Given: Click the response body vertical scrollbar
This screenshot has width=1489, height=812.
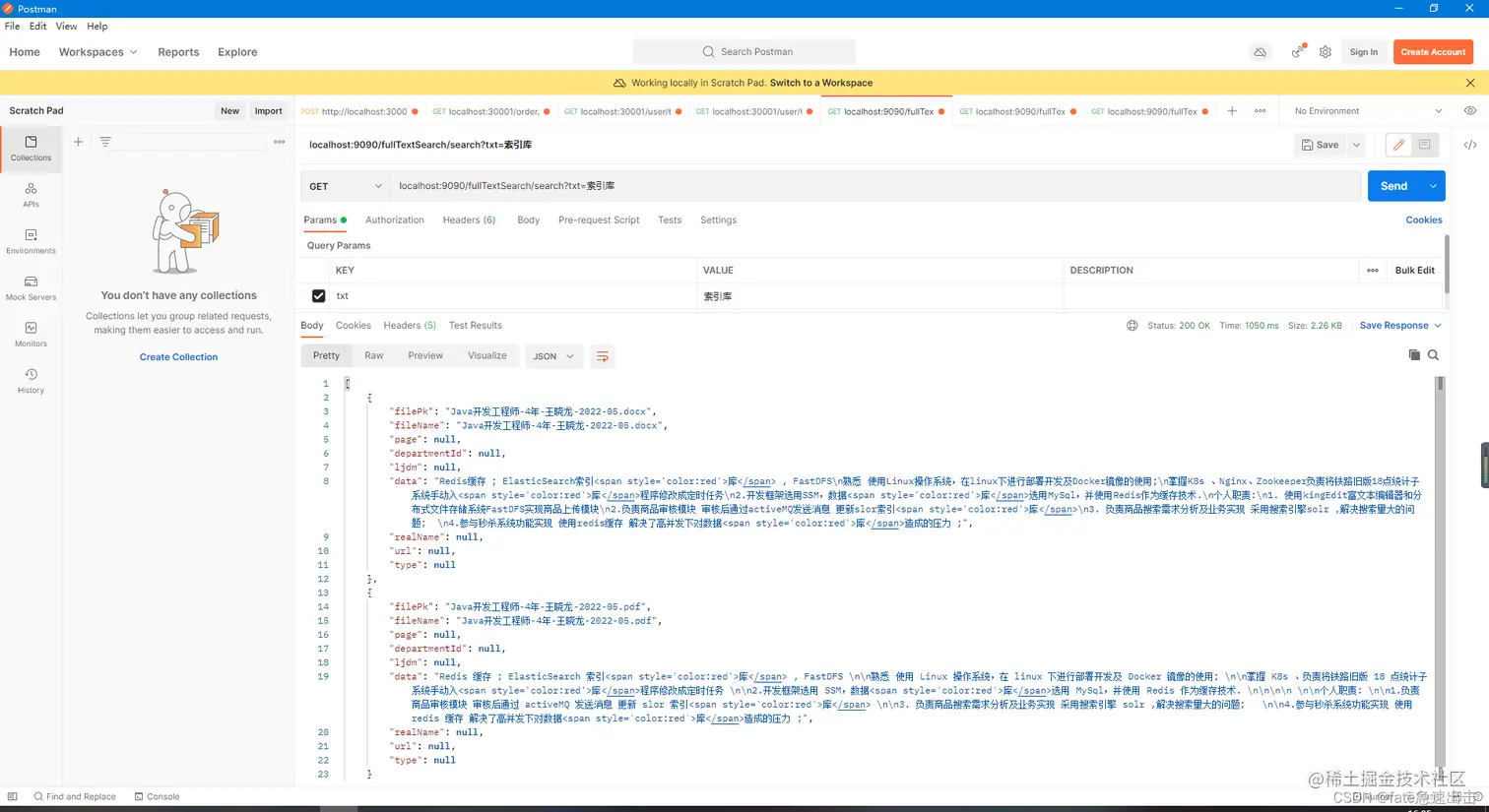Looking at the screenshot, I should pos(1440,579).
